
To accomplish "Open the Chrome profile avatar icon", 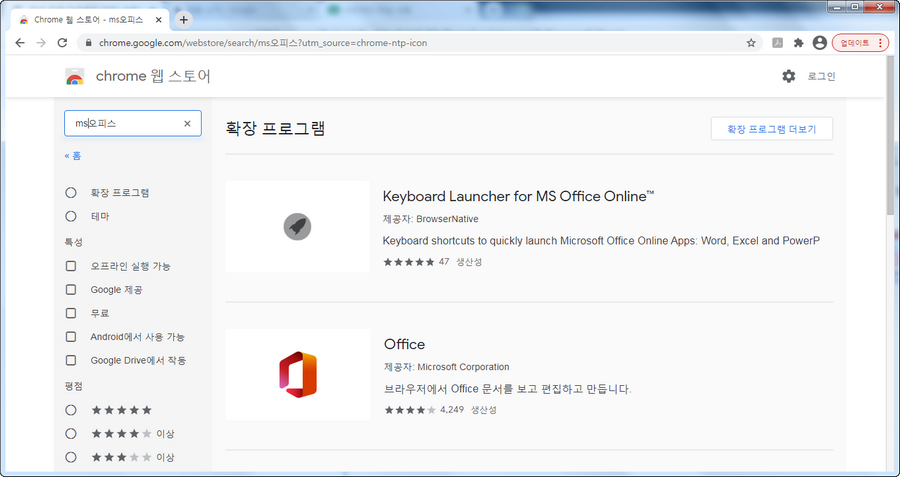I will click(820, 43).
